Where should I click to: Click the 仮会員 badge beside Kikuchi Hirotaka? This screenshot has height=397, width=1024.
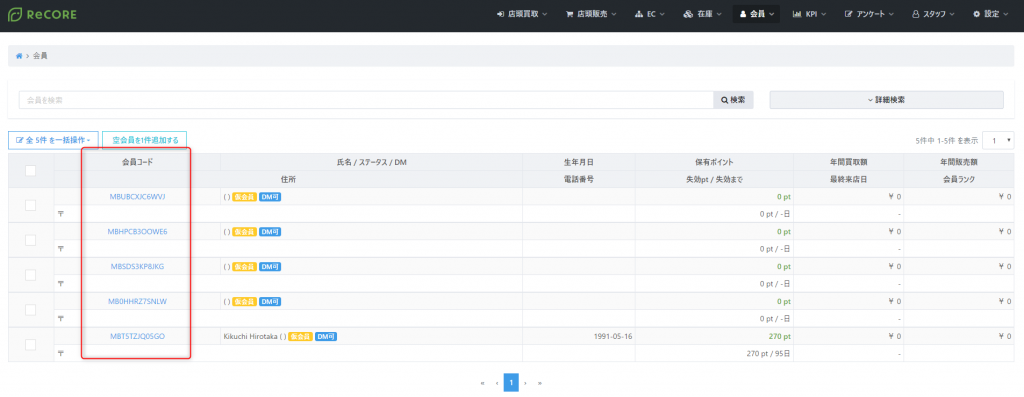pyautogui.click(x=300, y=336)
